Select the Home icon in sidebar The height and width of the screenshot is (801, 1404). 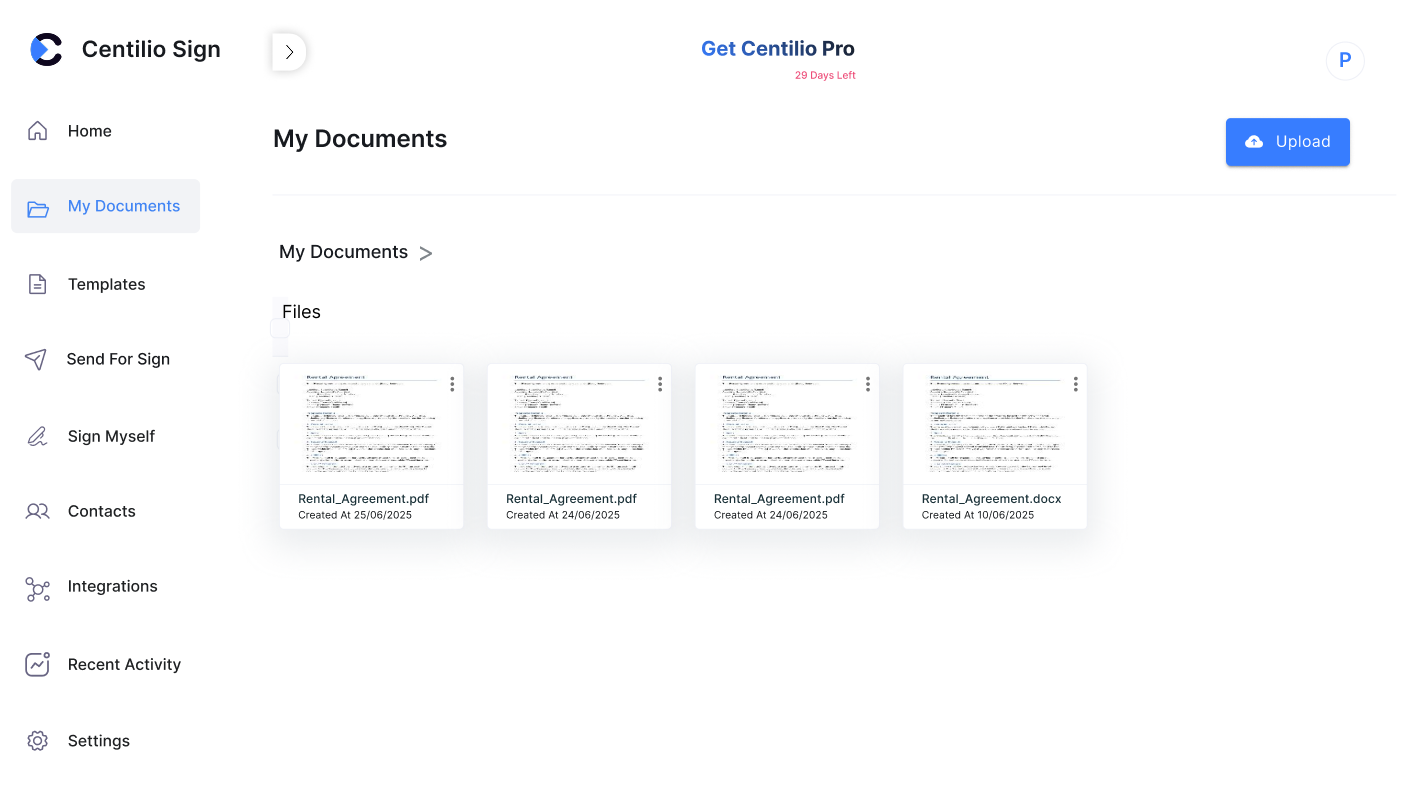(37, 130)
